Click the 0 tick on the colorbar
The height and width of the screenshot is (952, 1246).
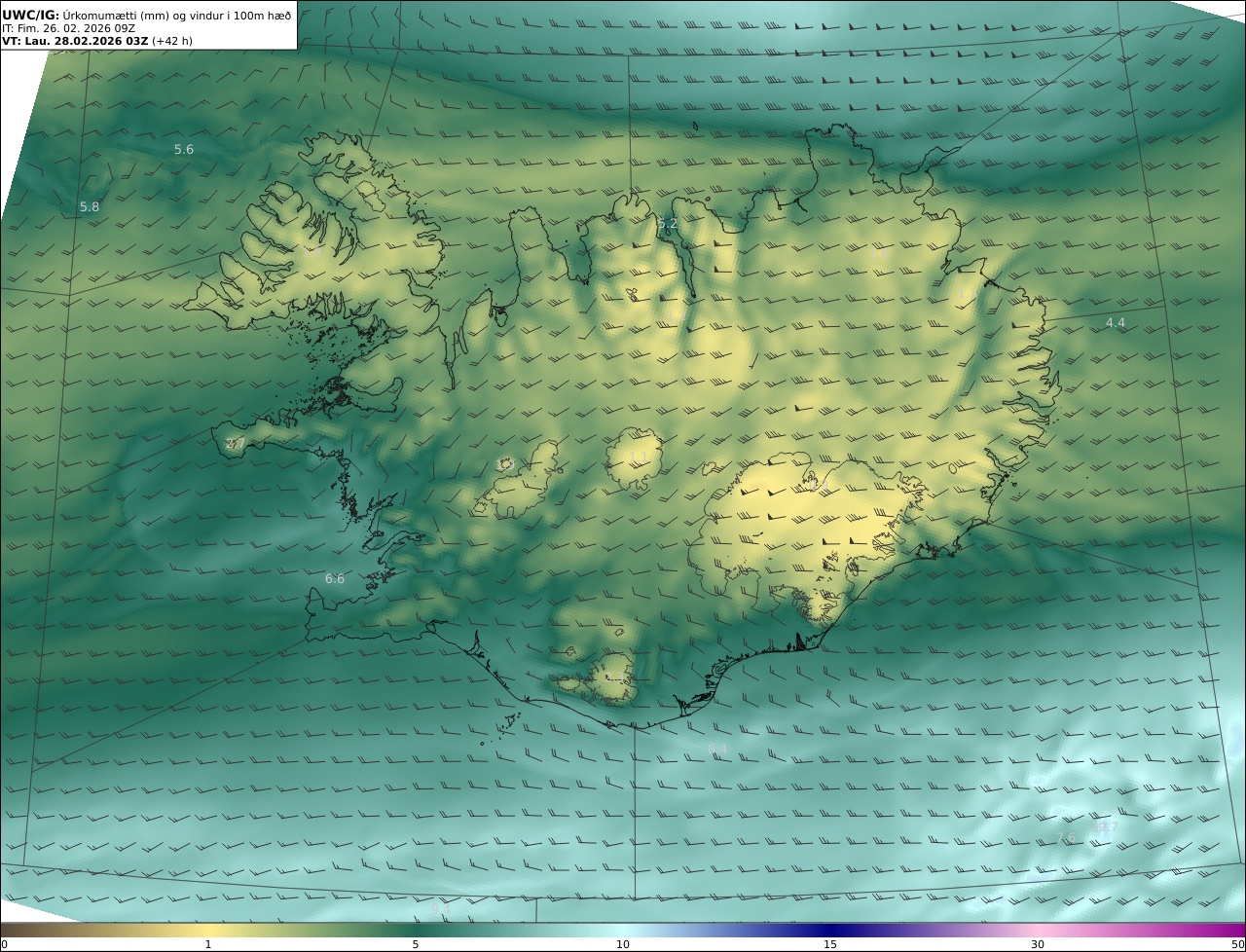[4, 944]
